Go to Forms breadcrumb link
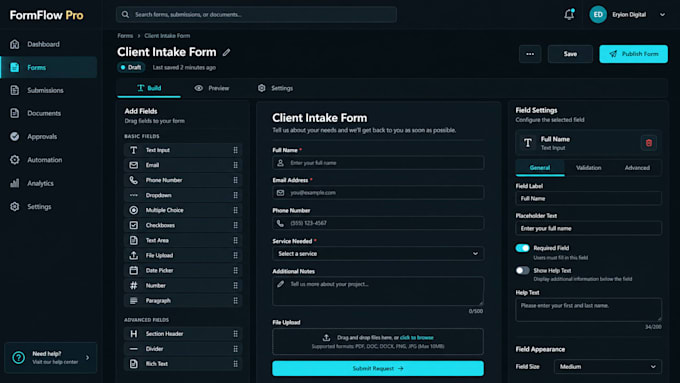 [x=125, y=36]
